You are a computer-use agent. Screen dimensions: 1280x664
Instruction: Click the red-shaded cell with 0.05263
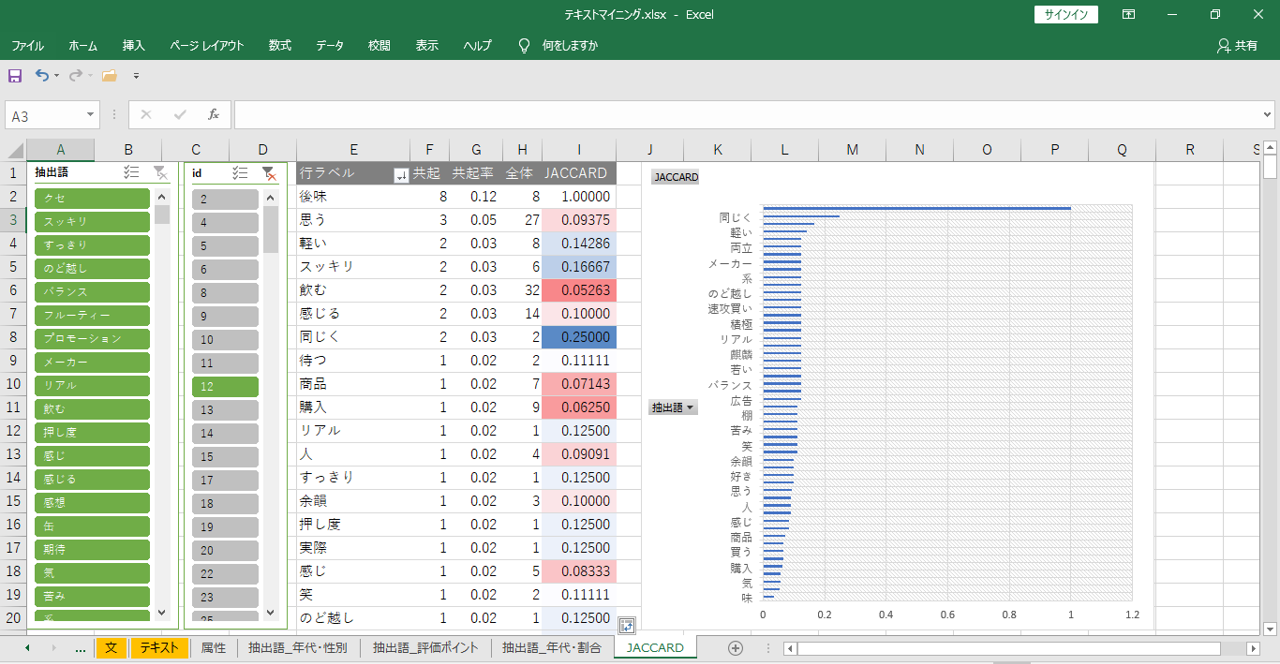point(579,290)
